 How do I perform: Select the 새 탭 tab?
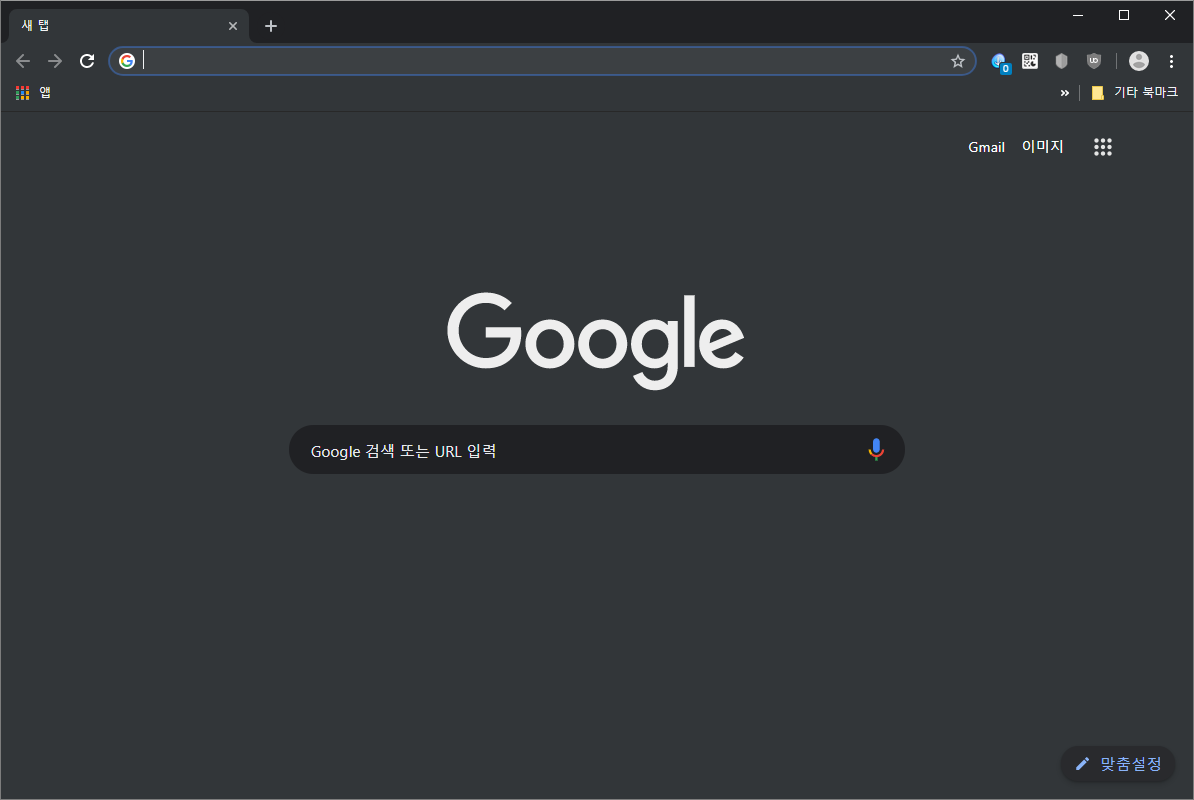coord(128,26)
